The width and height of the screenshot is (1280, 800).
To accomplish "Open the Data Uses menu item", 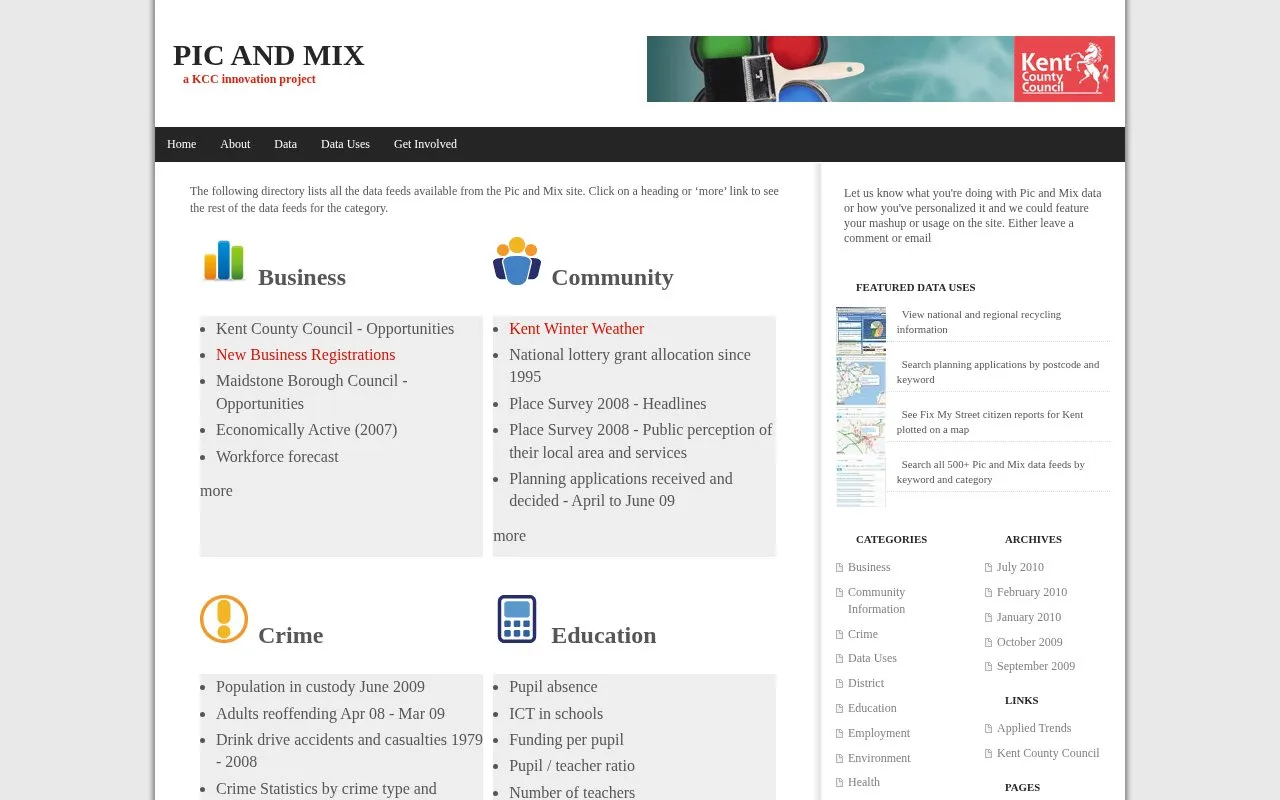I will pyautogui.click(x=345, y=144).
